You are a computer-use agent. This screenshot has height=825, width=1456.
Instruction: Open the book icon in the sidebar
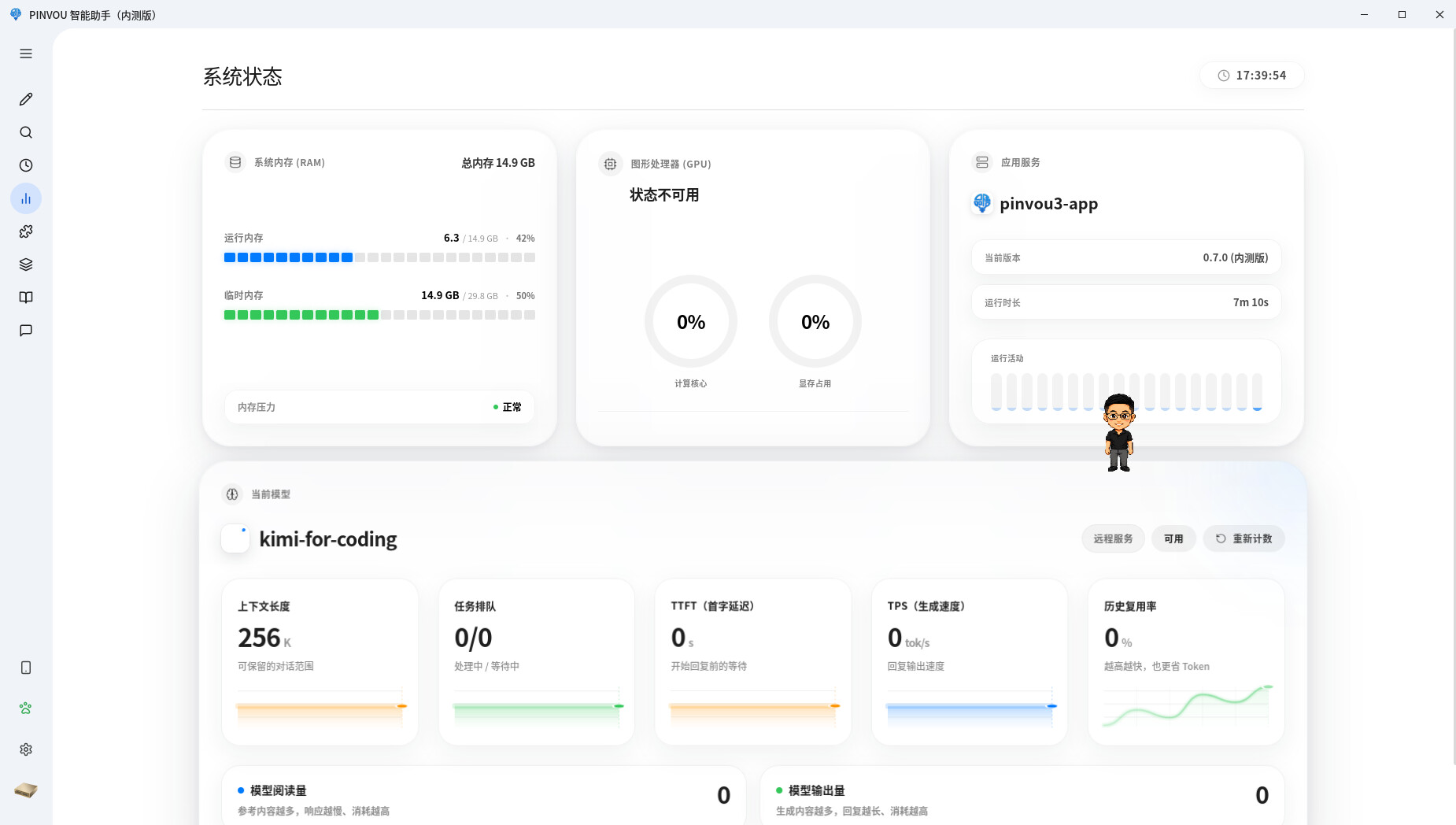pyautogui.click(x=26, y=298)
